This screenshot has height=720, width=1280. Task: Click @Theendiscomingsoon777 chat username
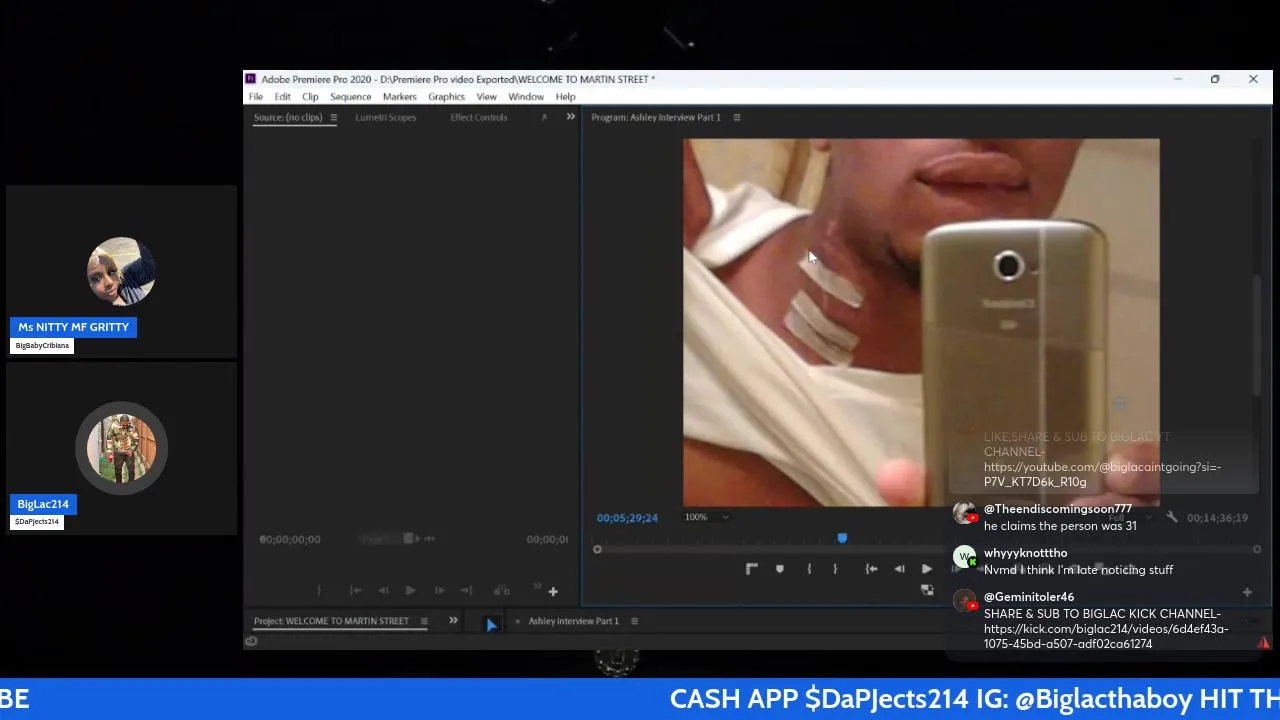pos(1058,509)
